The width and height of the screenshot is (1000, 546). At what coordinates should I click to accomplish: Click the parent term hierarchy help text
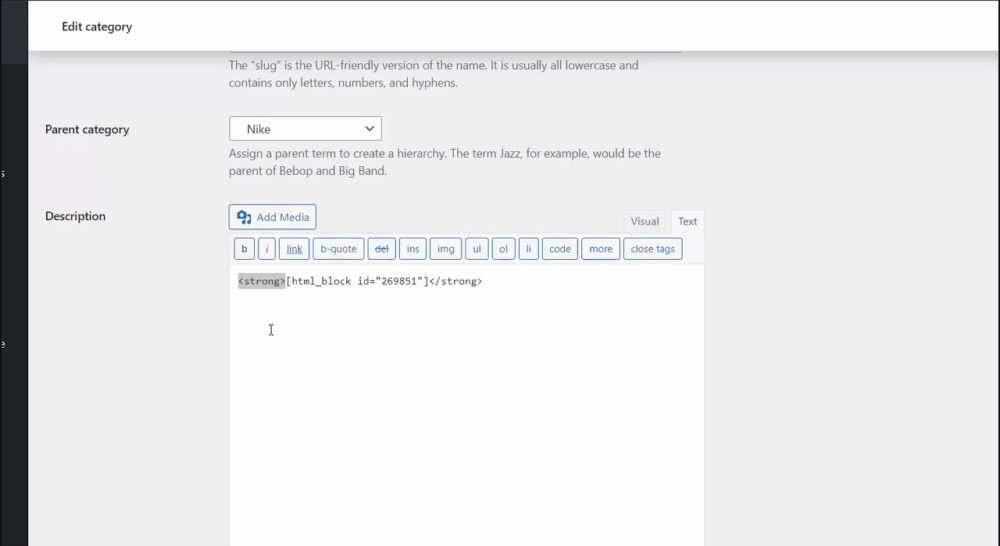pyautogui.click(x=445, y=162)
